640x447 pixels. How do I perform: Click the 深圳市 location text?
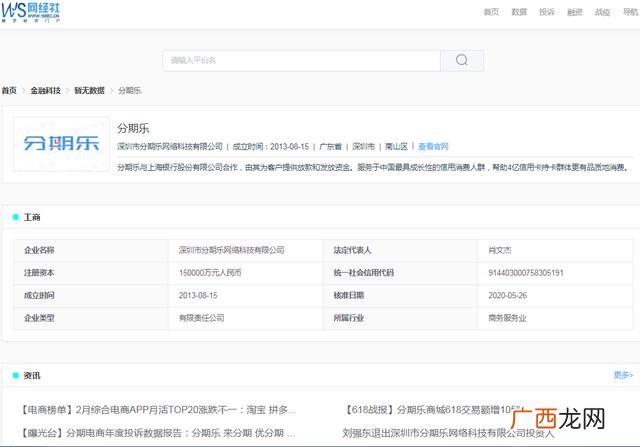tap(363, 146)
